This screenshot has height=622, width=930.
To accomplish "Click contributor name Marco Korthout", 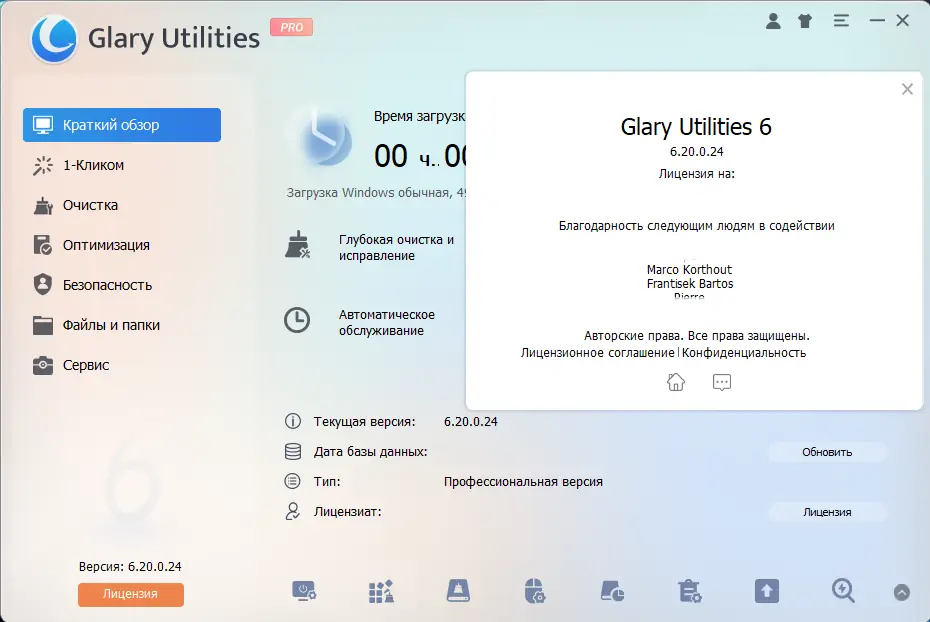I will 689,270.
